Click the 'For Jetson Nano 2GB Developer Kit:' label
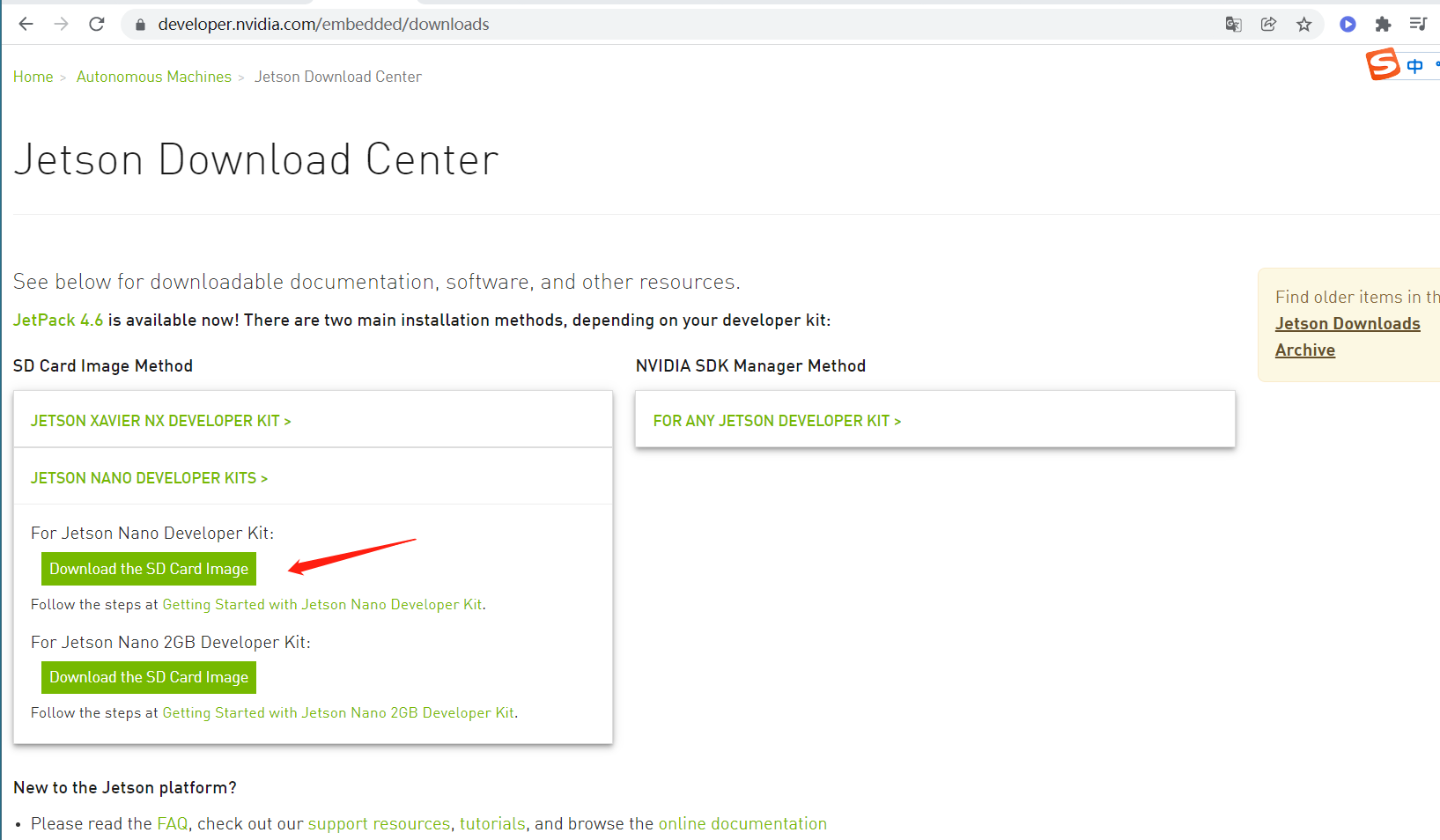The image size is (1440, 840). (171, 642)
